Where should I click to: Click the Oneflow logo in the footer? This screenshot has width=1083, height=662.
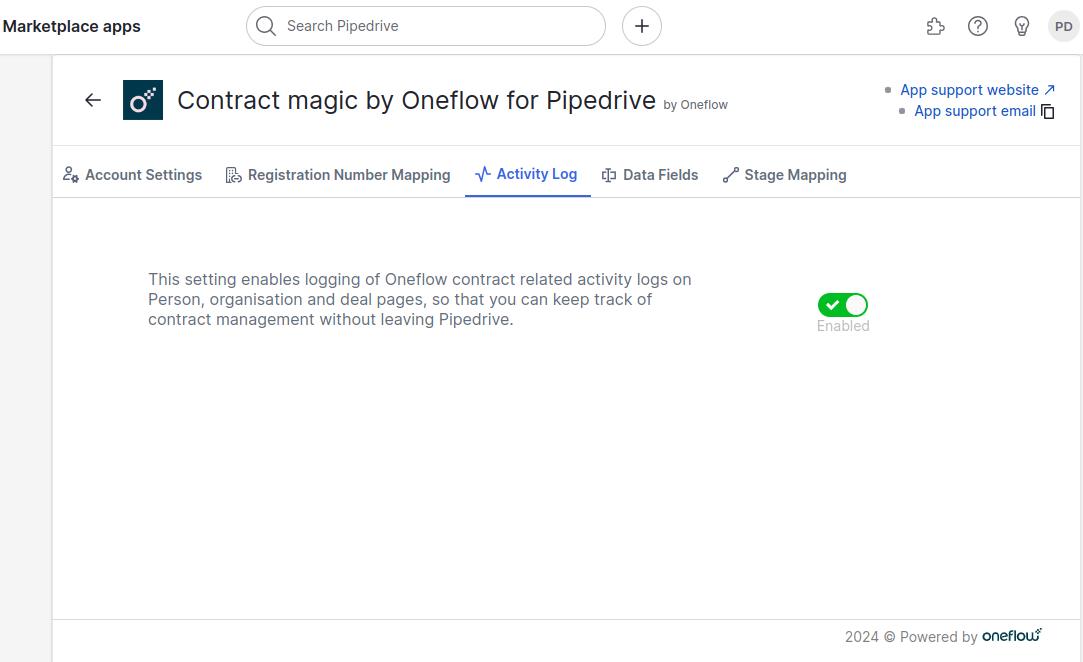(1012, 635)
